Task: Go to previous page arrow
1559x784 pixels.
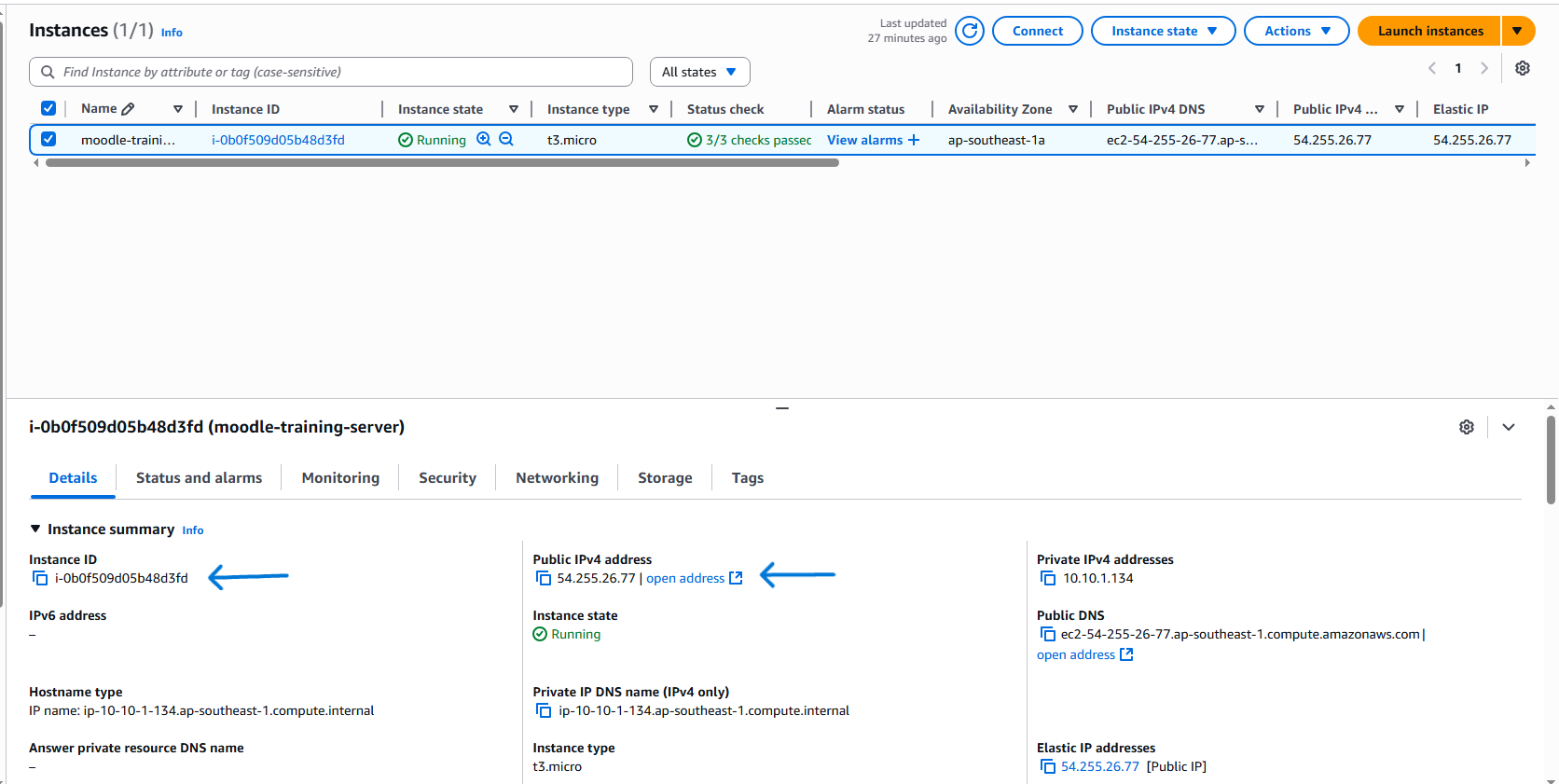Action: pyautogui.click(x=1432, y=68)
